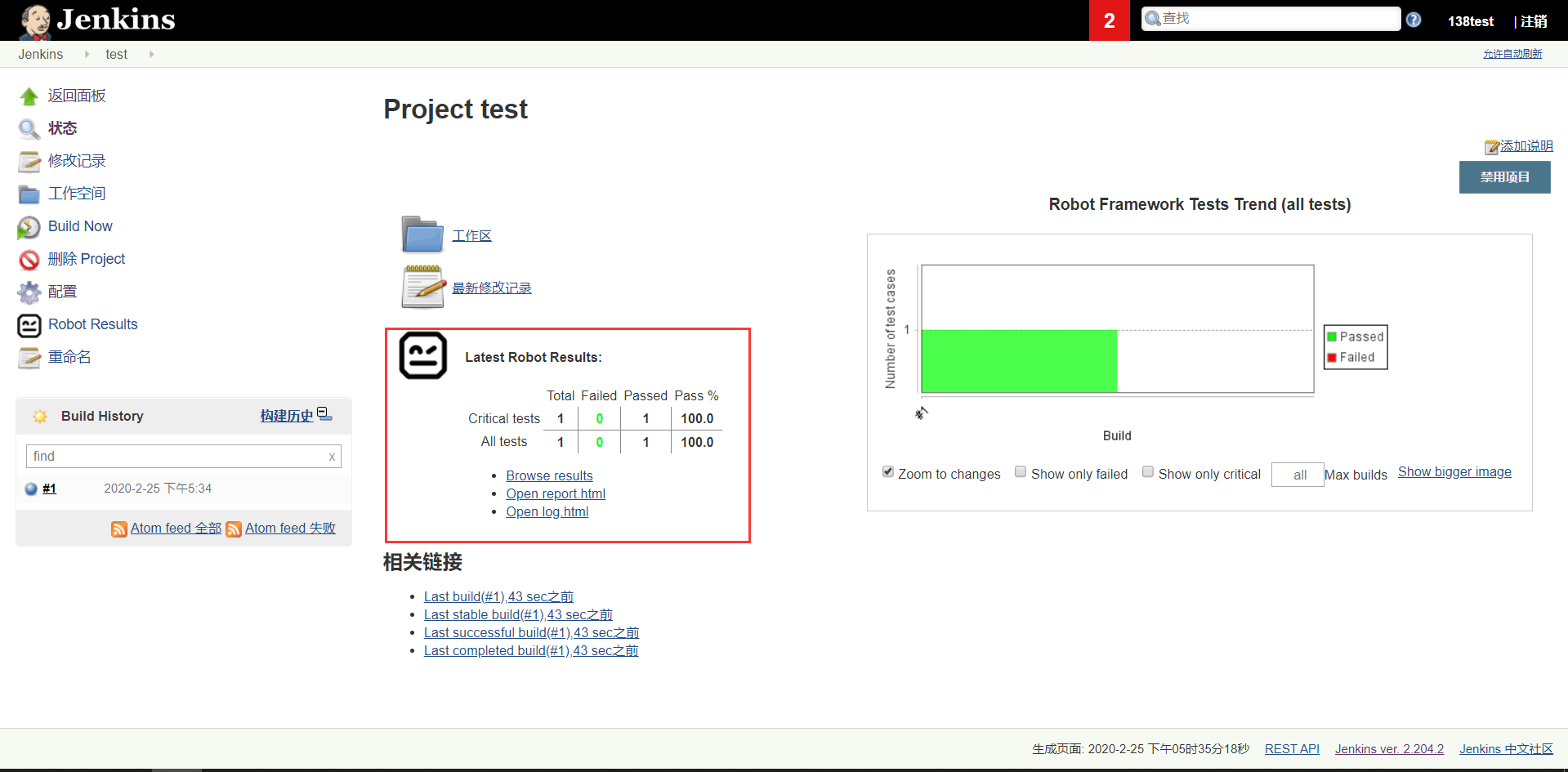Open Jenkins 中文社区 footer link
This screenshot has height=772, width=1568.
1506,749
